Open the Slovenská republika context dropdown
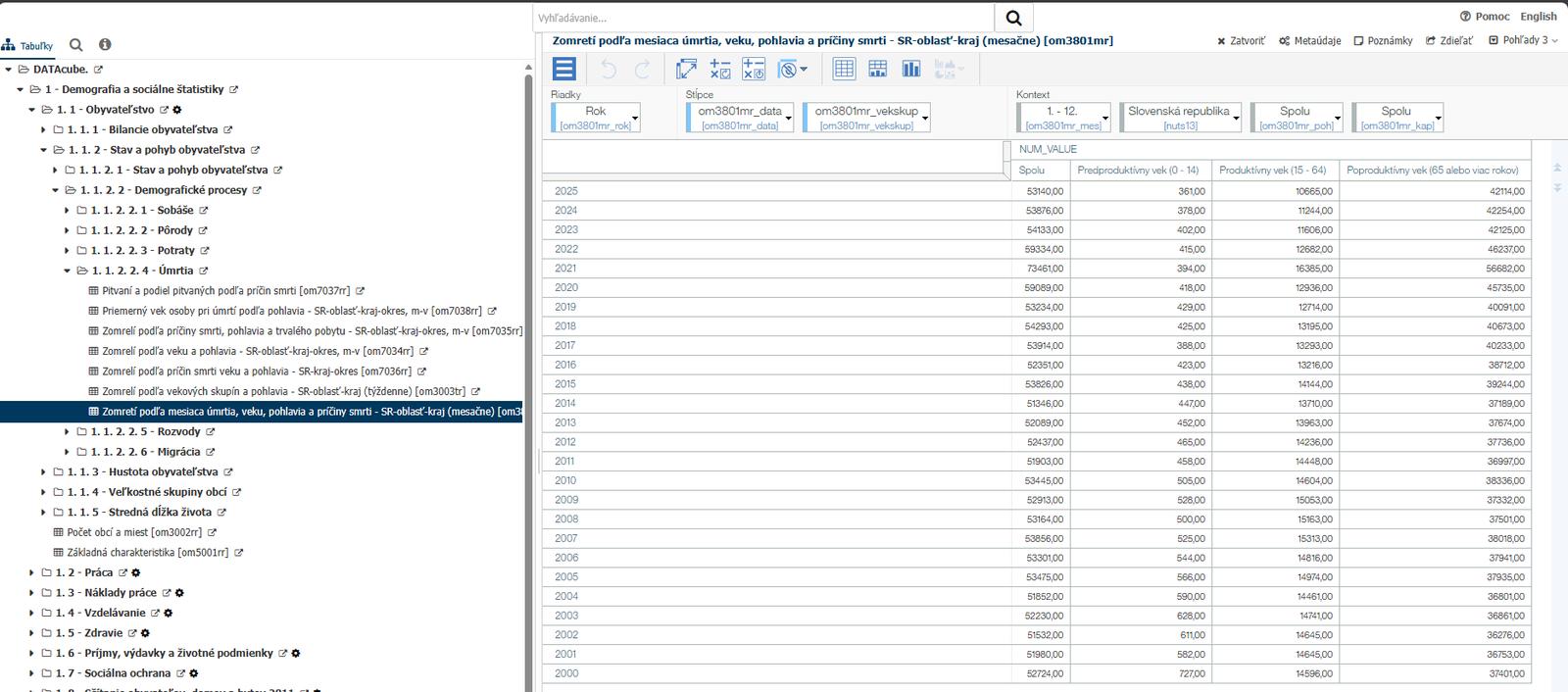The width and height of the screenshot is (1568, 692). point(1236,118)
